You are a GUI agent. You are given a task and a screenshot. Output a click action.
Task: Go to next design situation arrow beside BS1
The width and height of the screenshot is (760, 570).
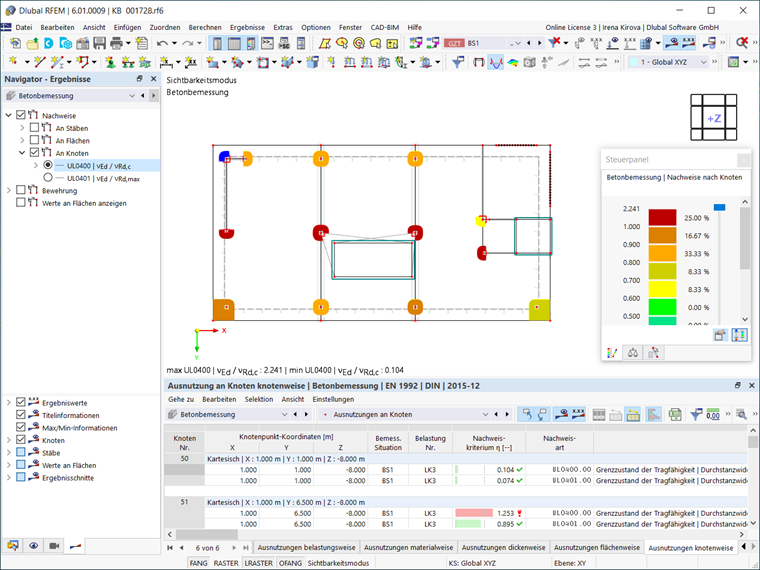pyautogui.click(x=539, y=43)
